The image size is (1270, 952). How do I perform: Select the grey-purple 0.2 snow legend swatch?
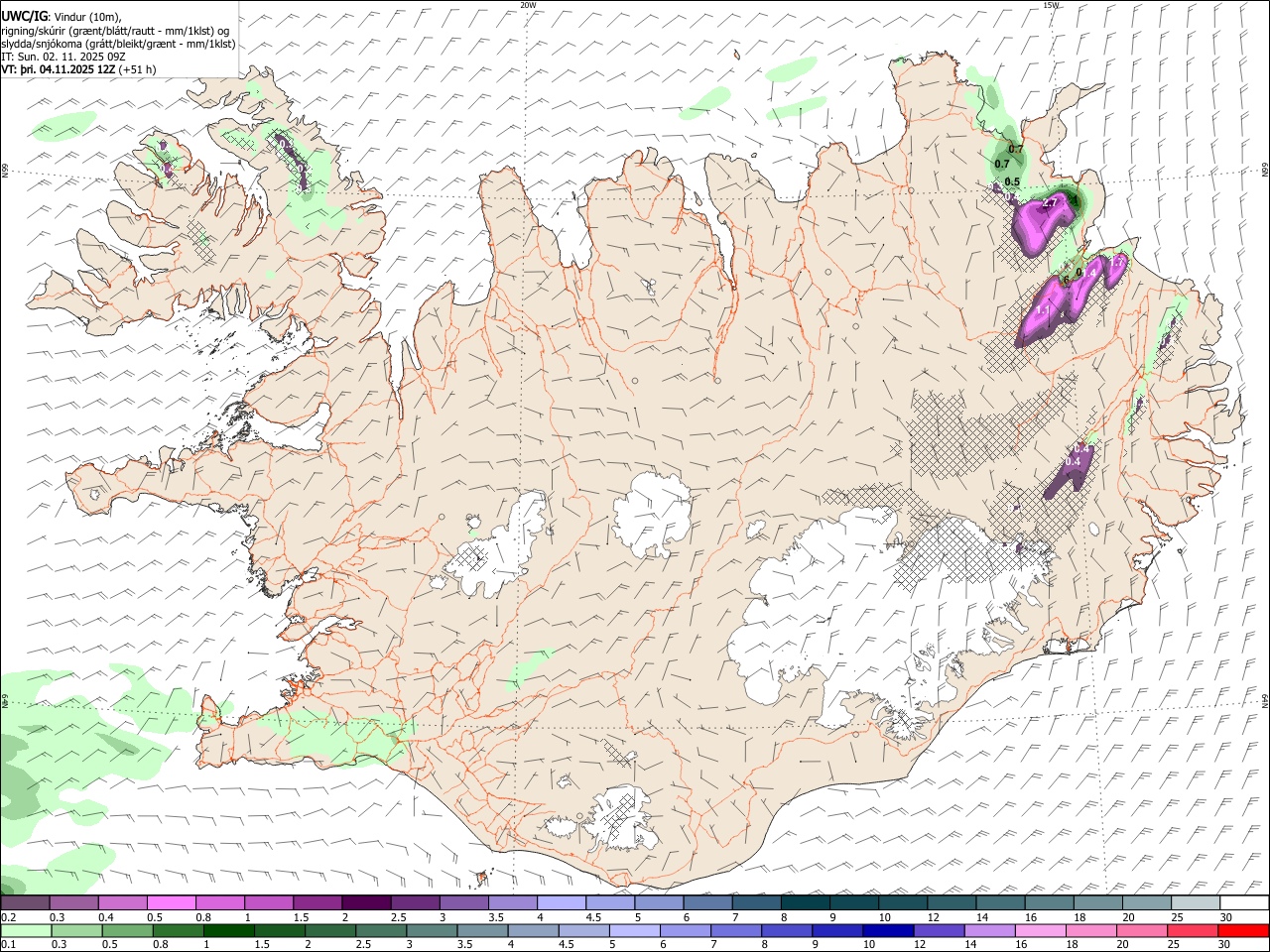click(x=25, y=902)
